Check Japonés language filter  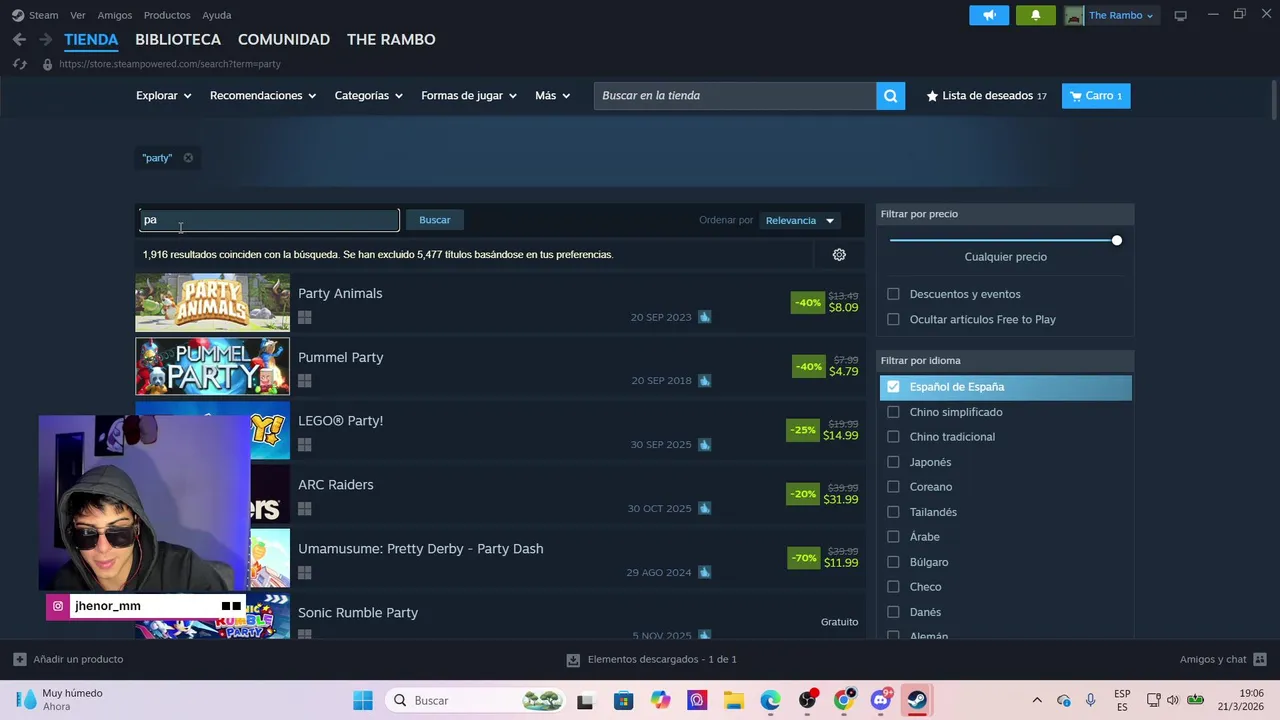(x=893, y=462)
